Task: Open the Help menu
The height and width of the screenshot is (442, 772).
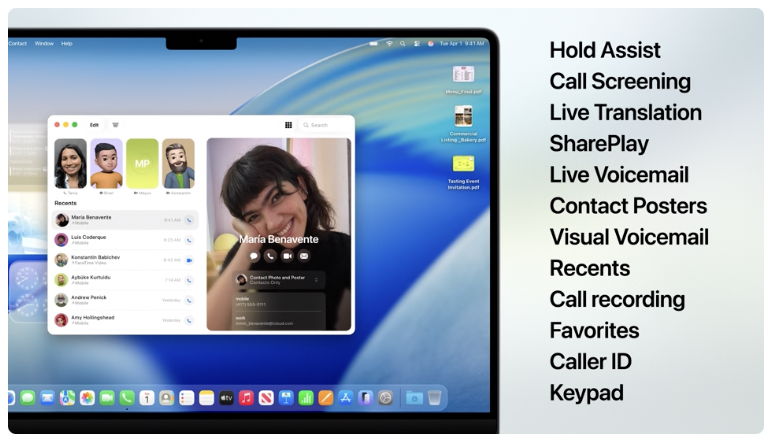Action: (x=67, y=44)
